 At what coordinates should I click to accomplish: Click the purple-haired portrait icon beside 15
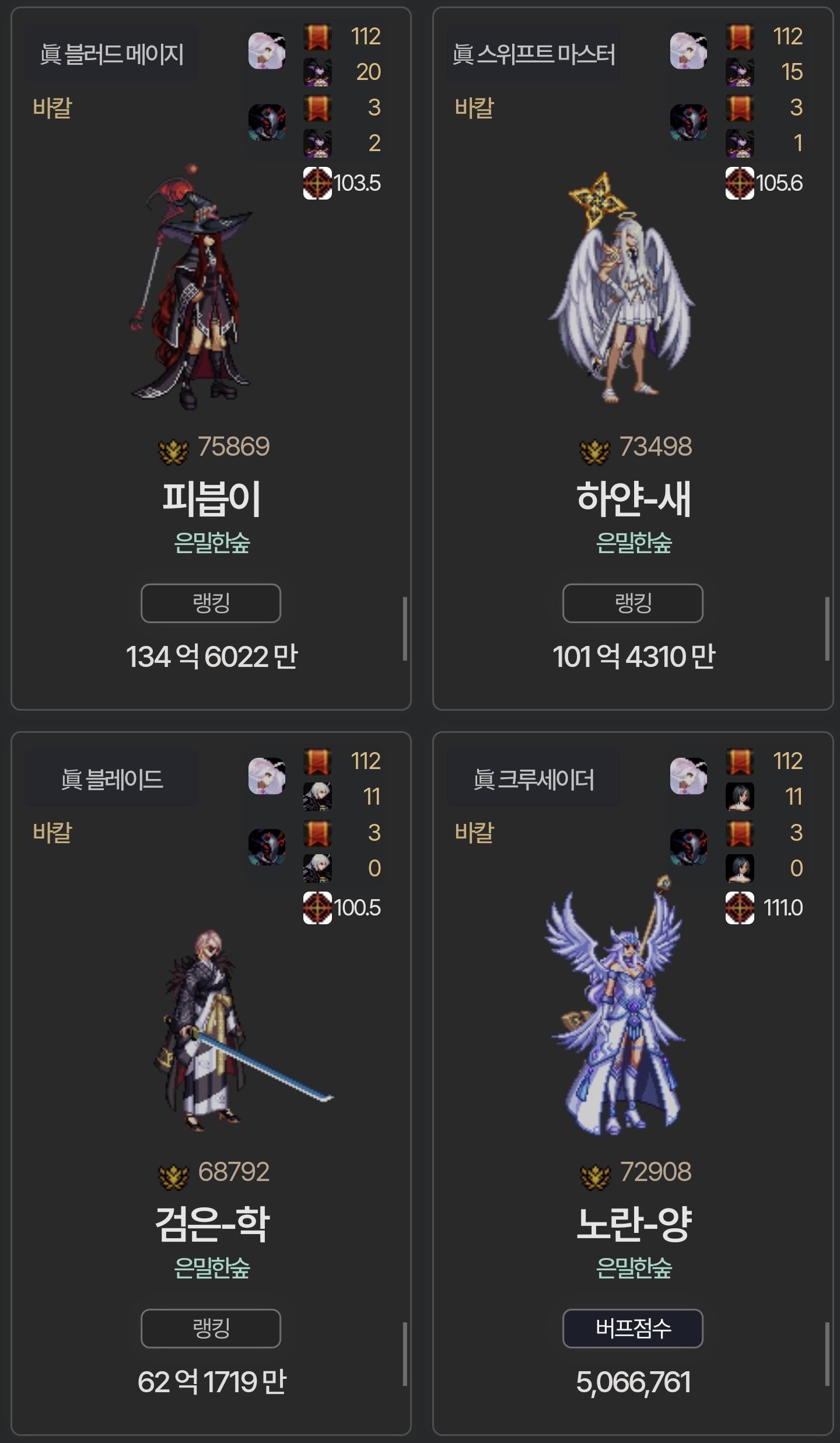[x=740, y=72]
